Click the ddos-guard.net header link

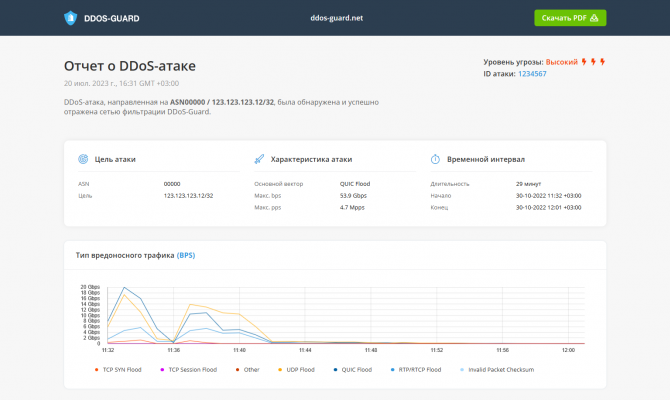(x=337, y=18)
